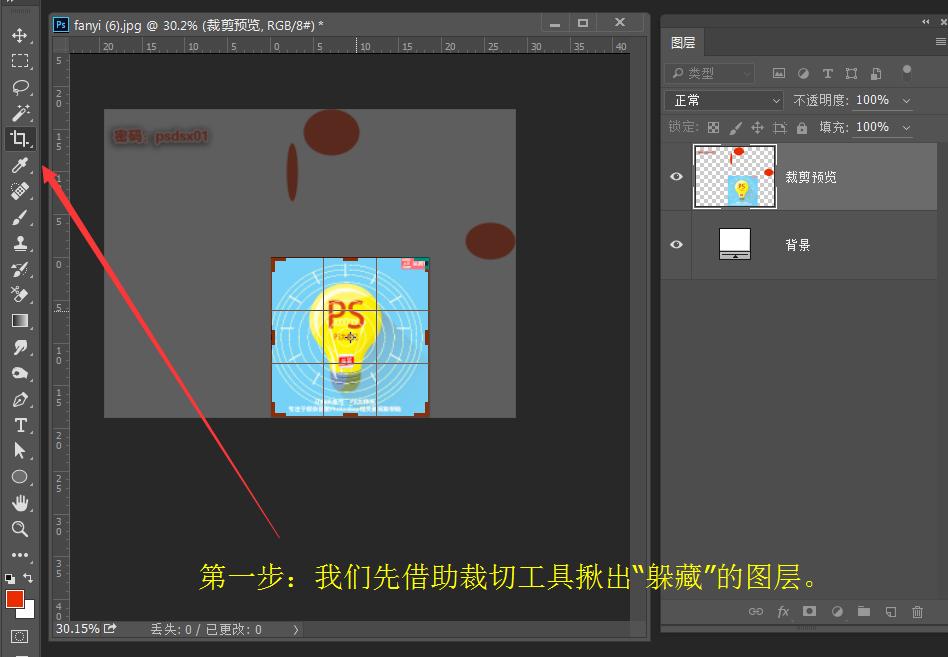The image size is (948, 657).
Task: Open the Add layer style (fx) menu
Action: (783, 611)
